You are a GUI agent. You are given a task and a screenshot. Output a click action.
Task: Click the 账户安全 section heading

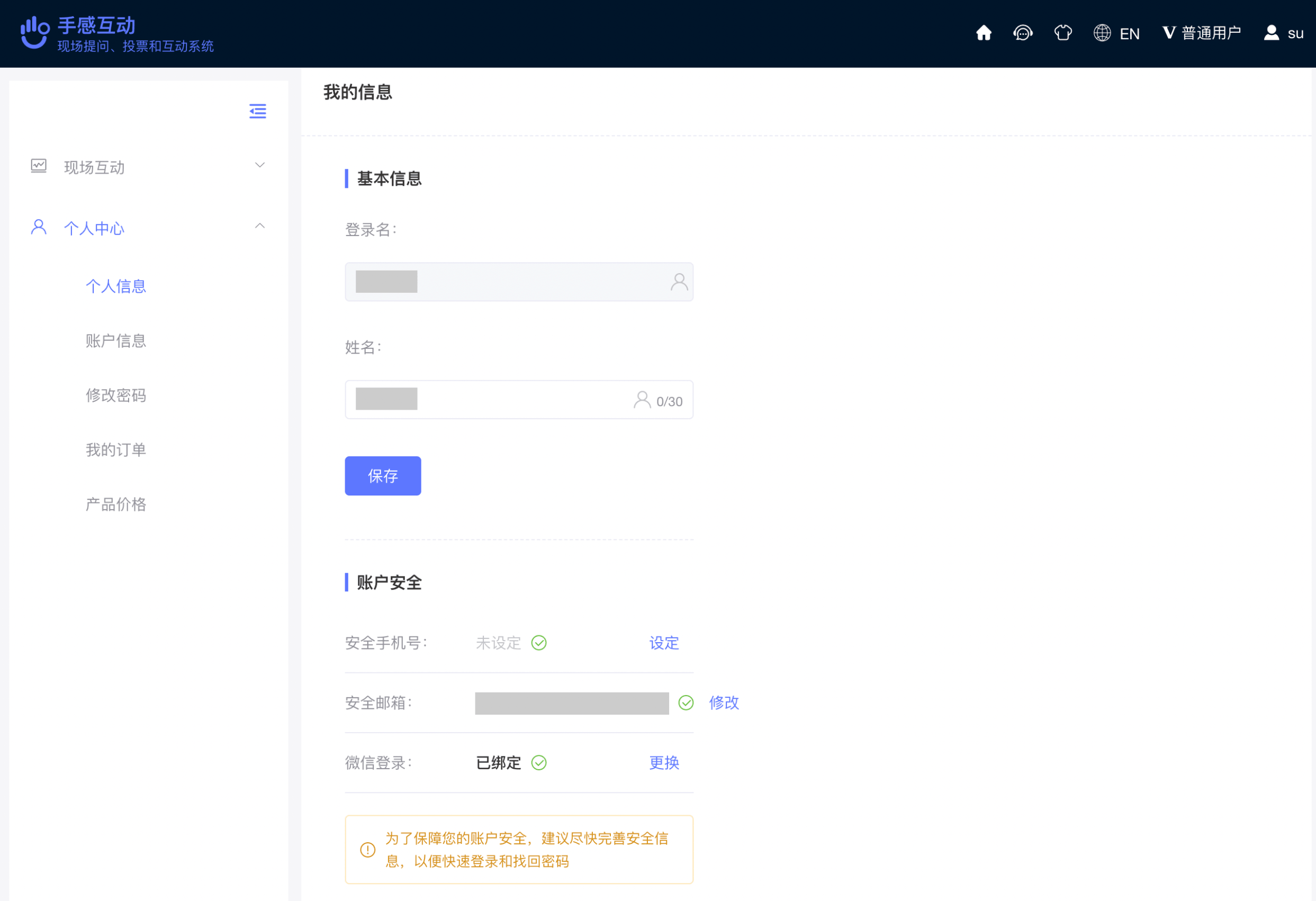point(389,582)
